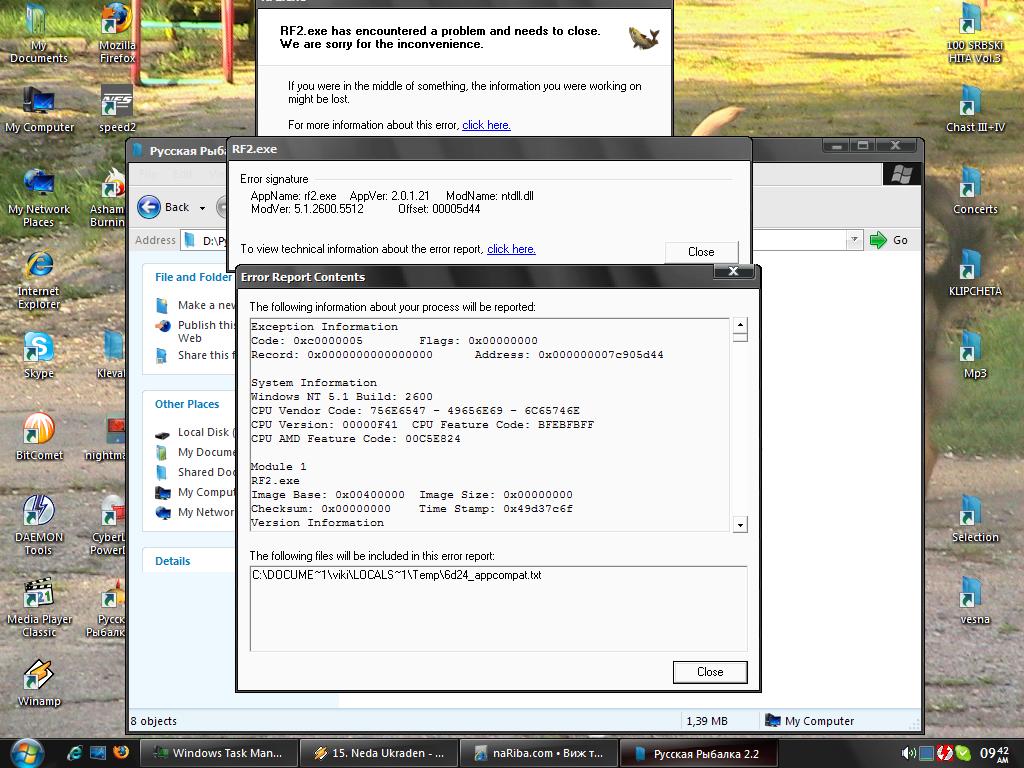This screenshot has width=1024, height=768.
Task: Open My Computer link in Other Places
Action: pyautogui.click(x=196, y=492)
